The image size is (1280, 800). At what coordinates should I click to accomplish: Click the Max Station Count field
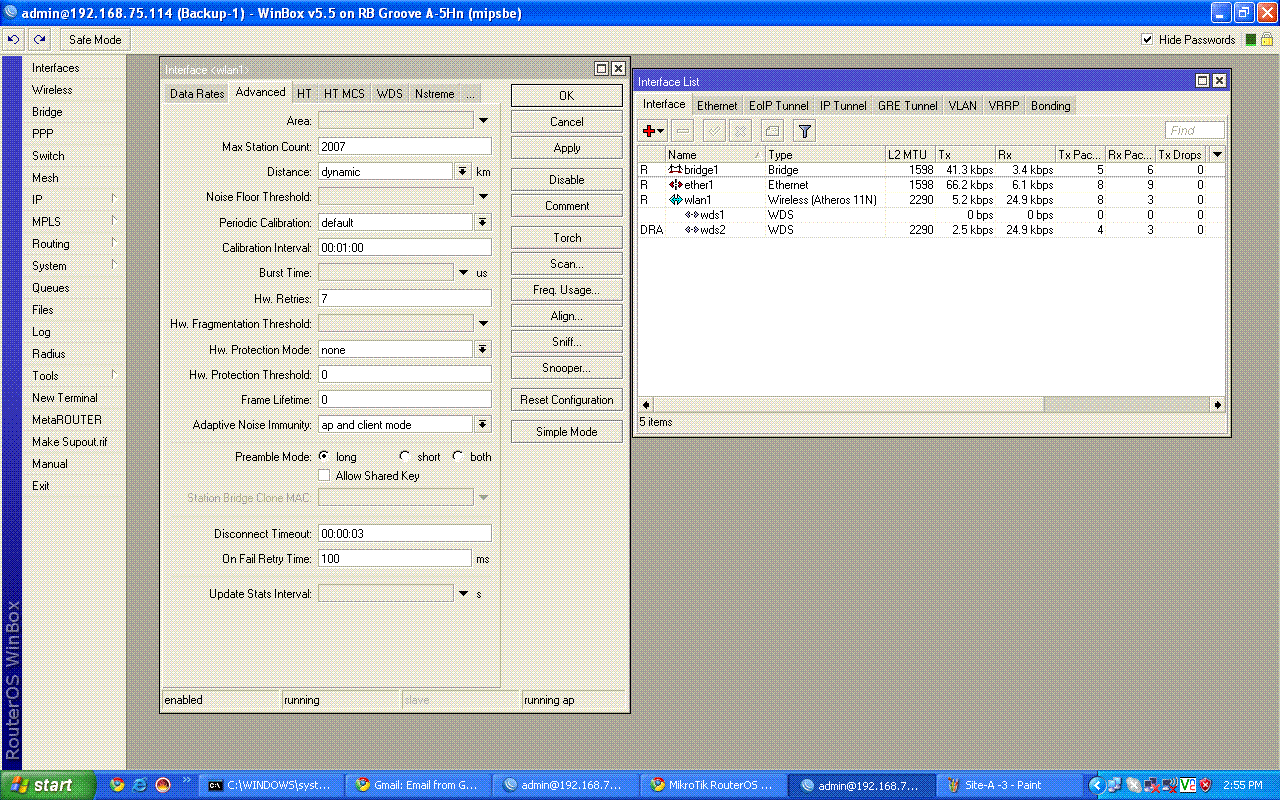(x=404, y=146)
